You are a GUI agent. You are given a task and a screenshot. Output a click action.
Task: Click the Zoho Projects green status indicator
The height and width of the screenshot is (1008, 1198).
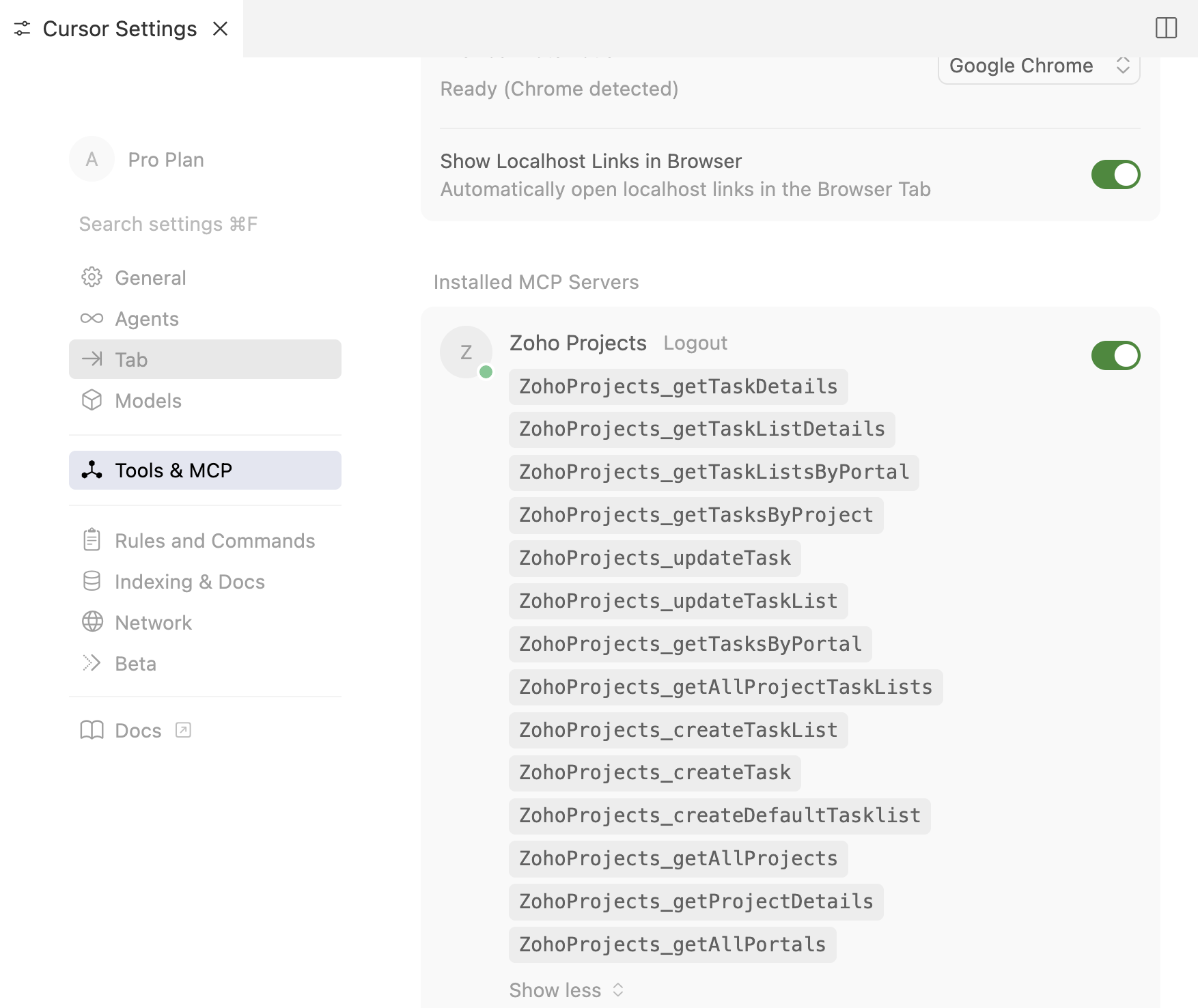(486, 371)
